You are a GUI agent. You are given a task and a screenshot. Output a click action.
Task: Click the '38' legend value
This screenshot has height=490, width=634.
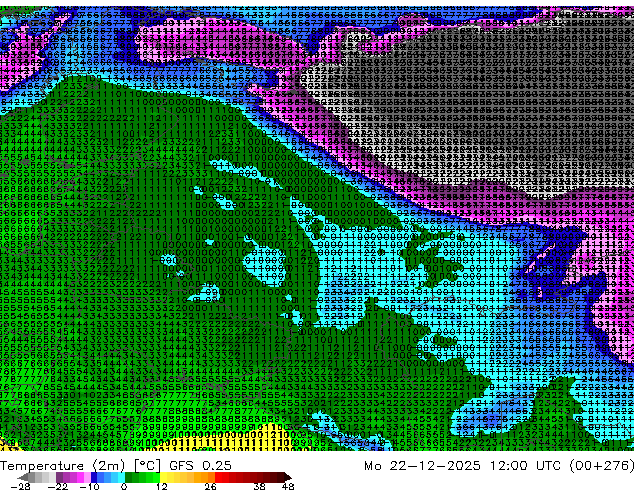pos(260,486)
